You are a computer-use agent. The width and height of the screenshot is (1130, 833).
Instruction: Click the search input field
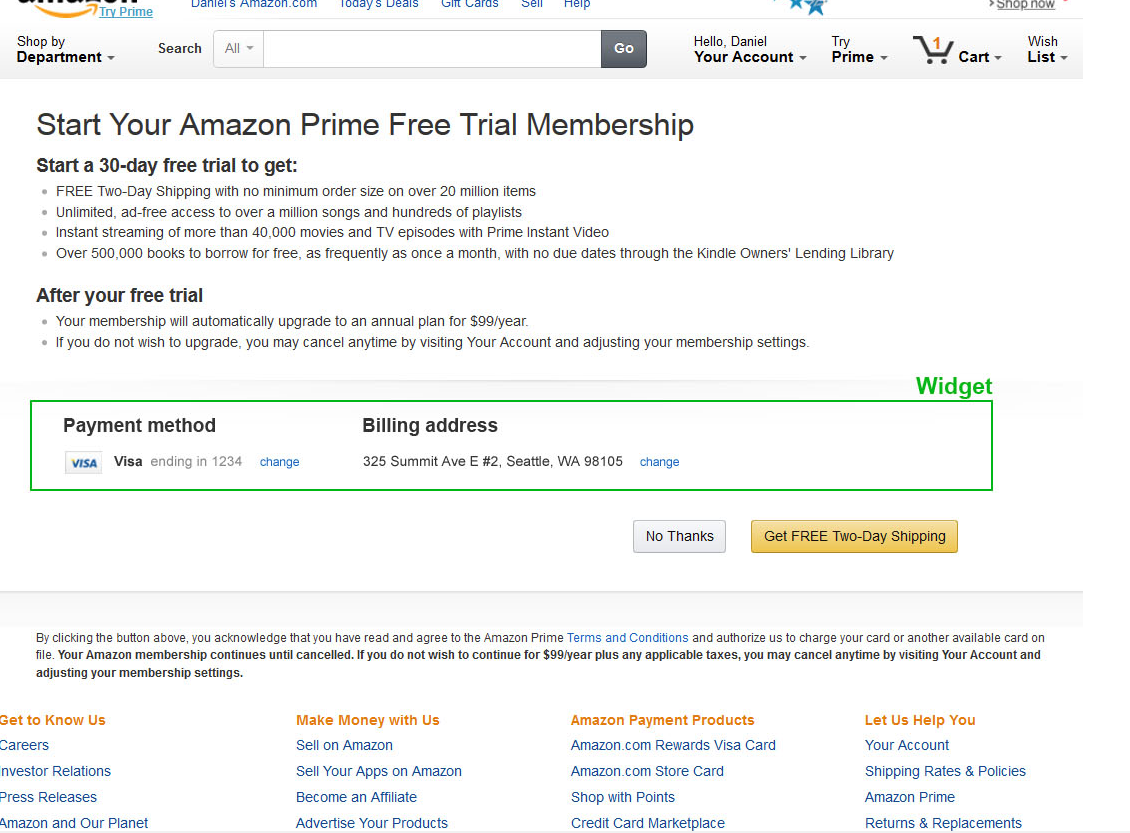click(430, 48)
